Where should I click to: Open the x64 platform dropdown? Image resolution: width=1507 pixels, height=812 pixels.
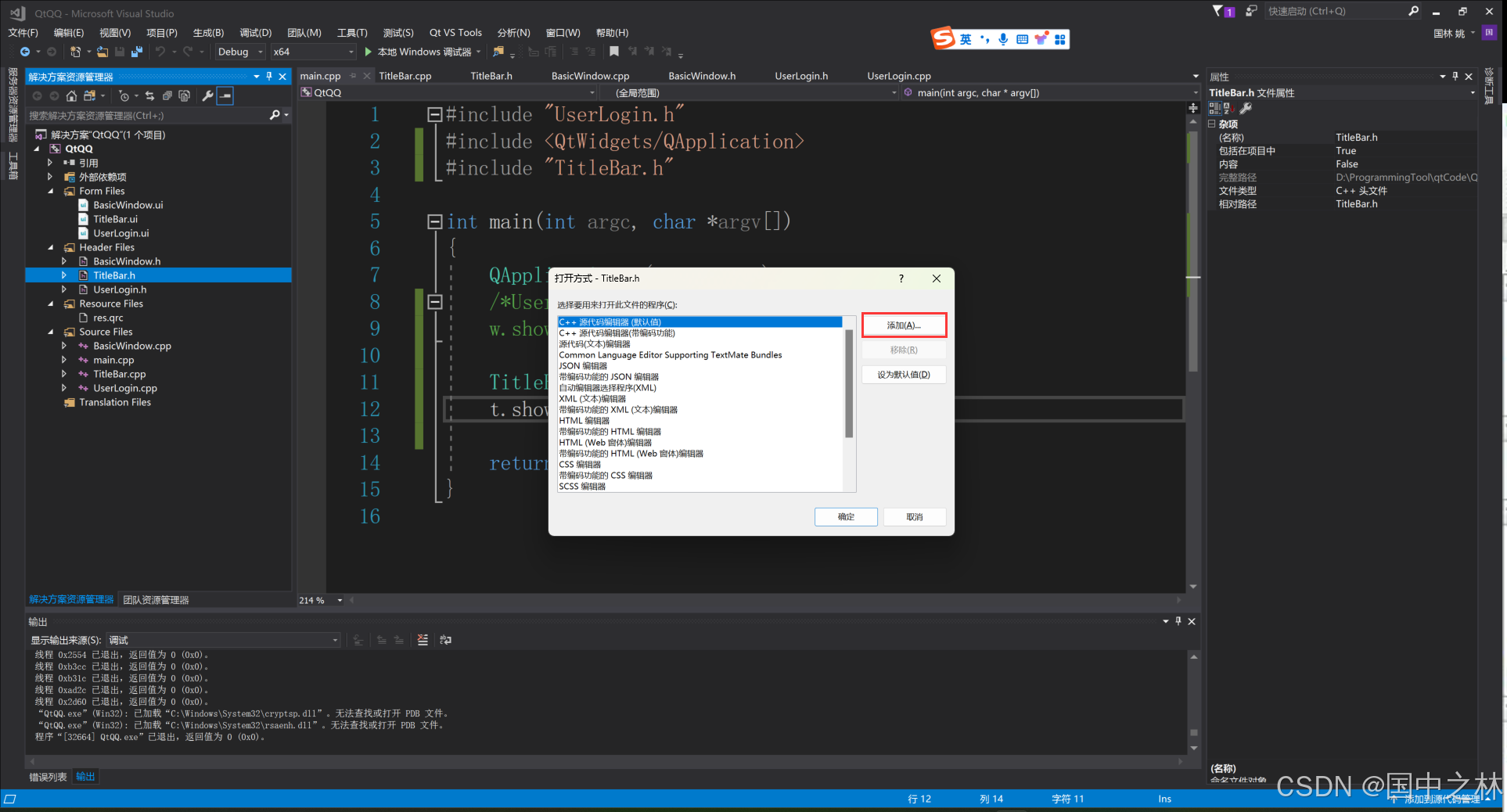point(313,52)
